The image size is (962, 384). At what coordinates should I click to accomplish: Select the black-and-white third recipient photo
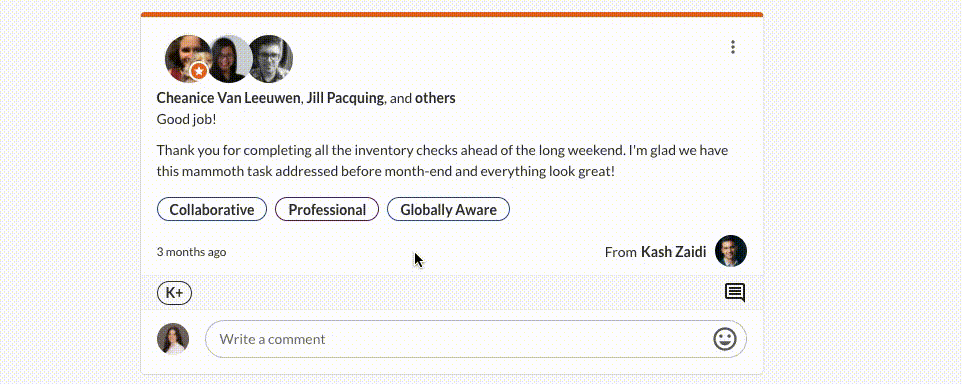[x=271, y=59]
